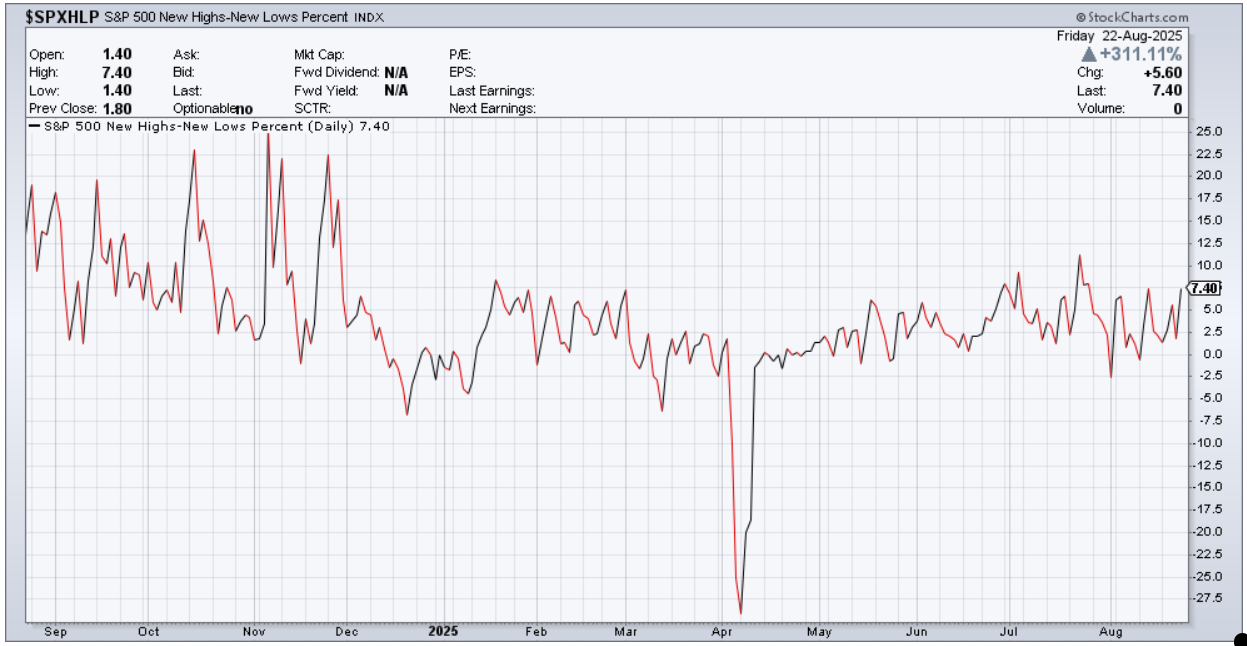This screenshot has height=646, width=1247.
Task: Click the Nov label on the x-axis
Action: coord(254,631)
